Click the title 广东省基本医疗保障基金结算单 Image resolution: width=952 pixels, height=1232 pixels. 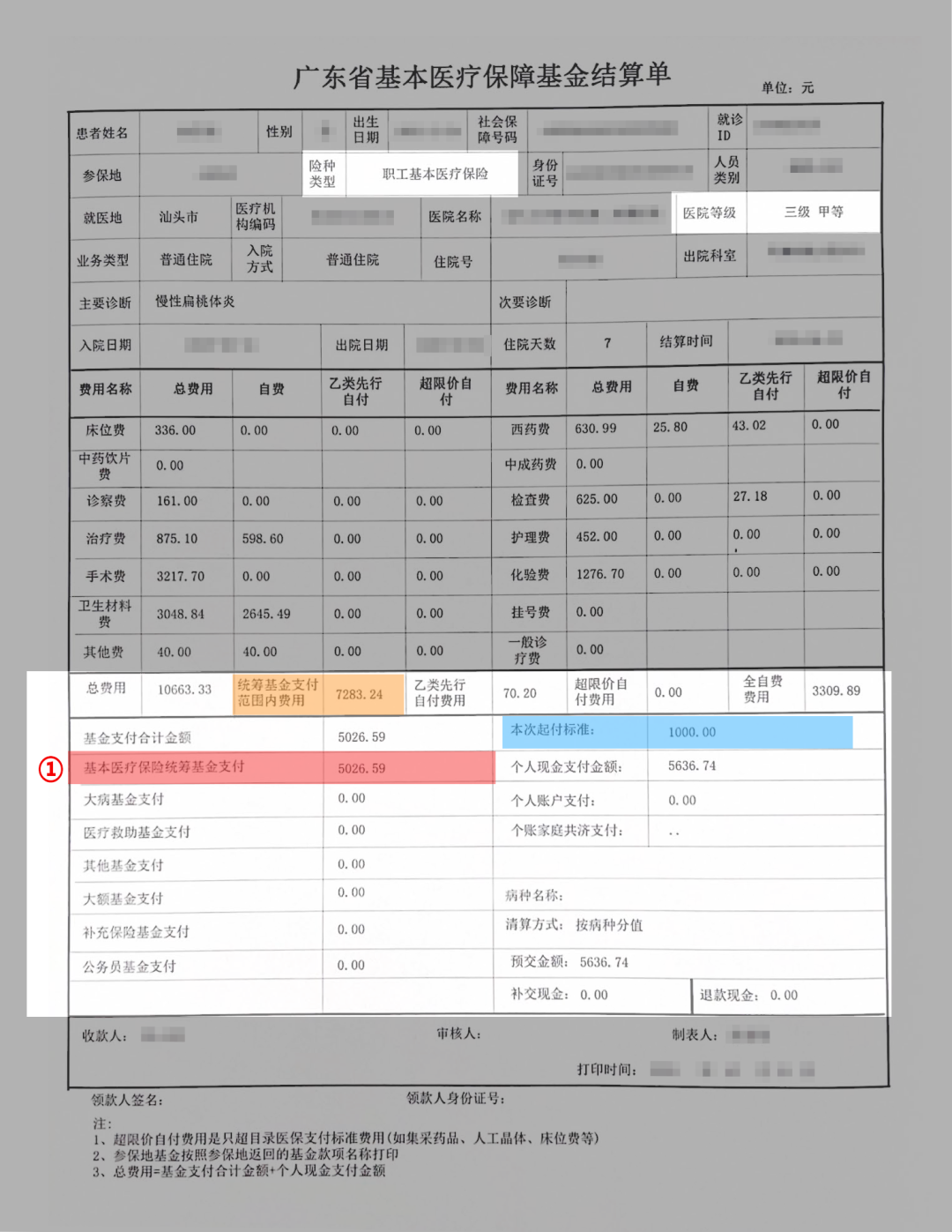tap(481, 77)
